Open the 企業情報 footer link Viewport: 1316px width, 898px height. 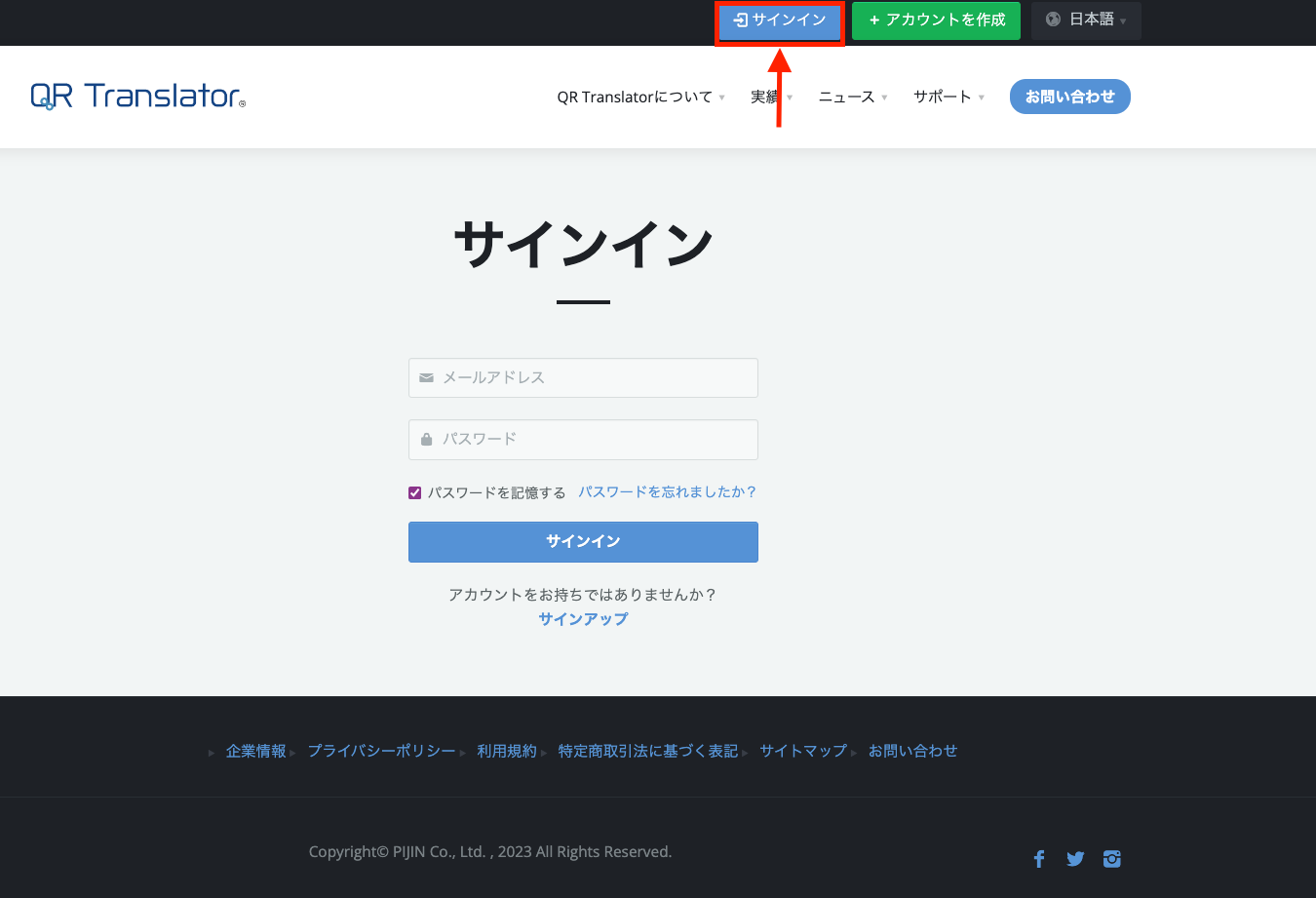(x=256, y=751)
